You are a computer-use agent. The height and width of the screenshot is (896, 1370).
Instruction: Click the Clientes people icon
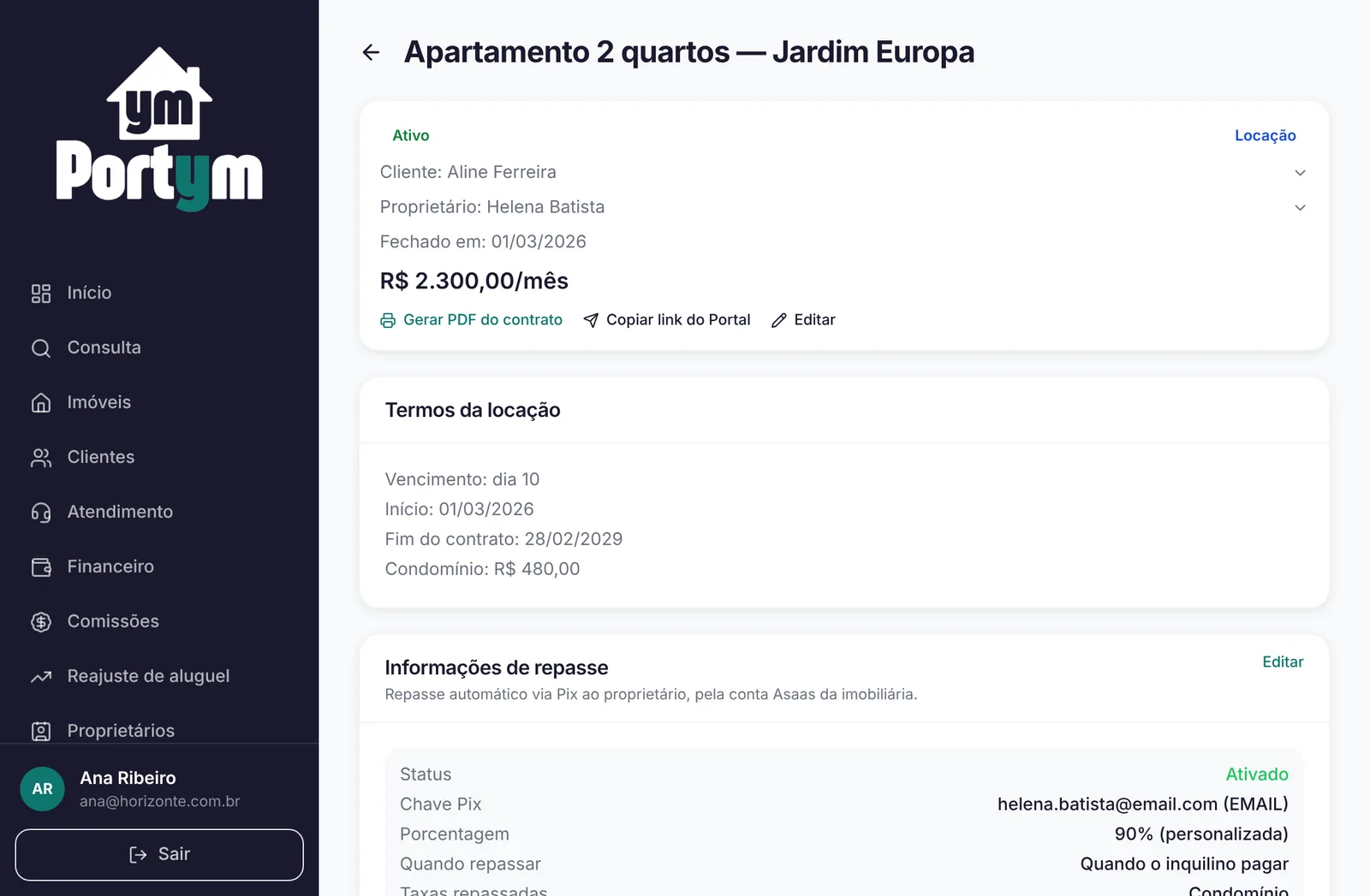tap(41, 458)
